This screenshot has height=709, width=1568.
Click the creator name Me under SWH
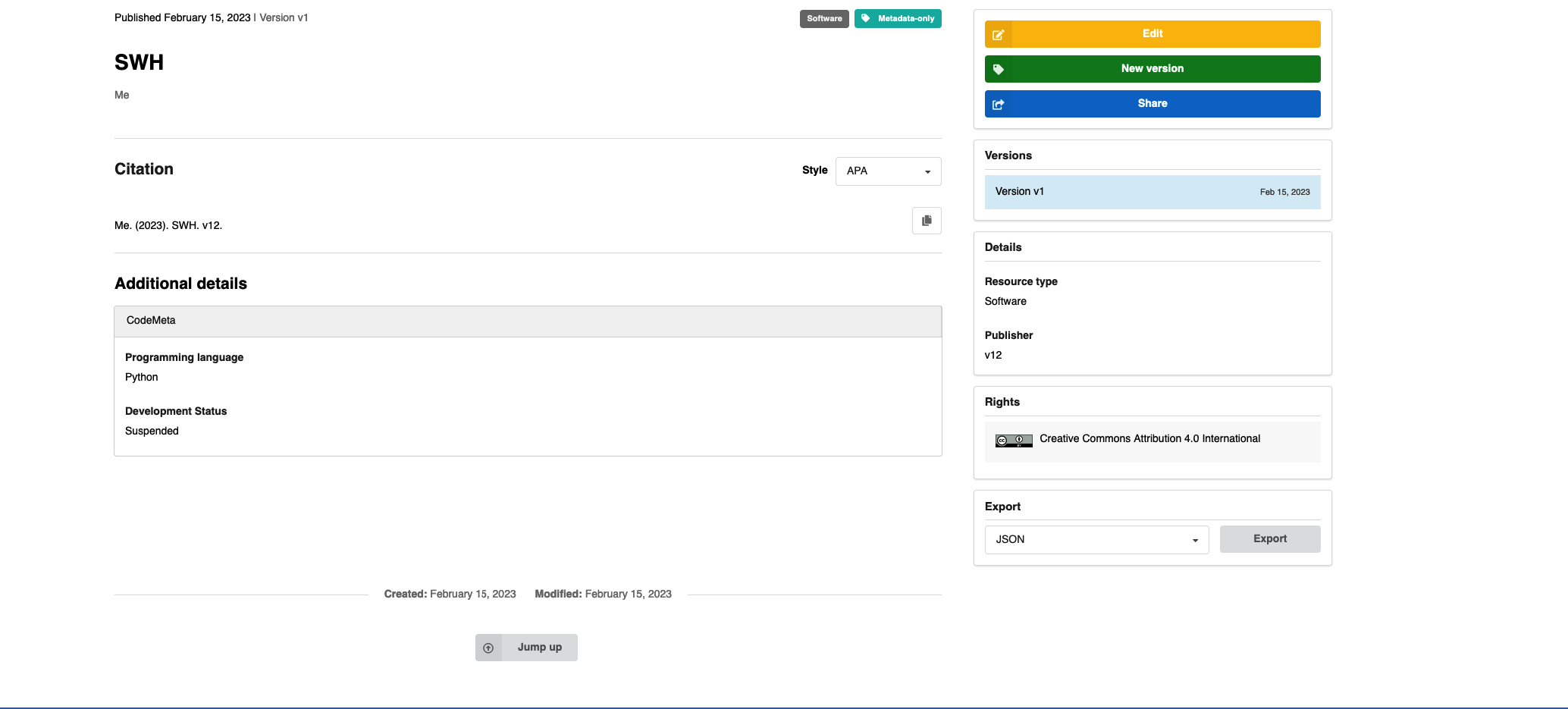tap(121, 95)
